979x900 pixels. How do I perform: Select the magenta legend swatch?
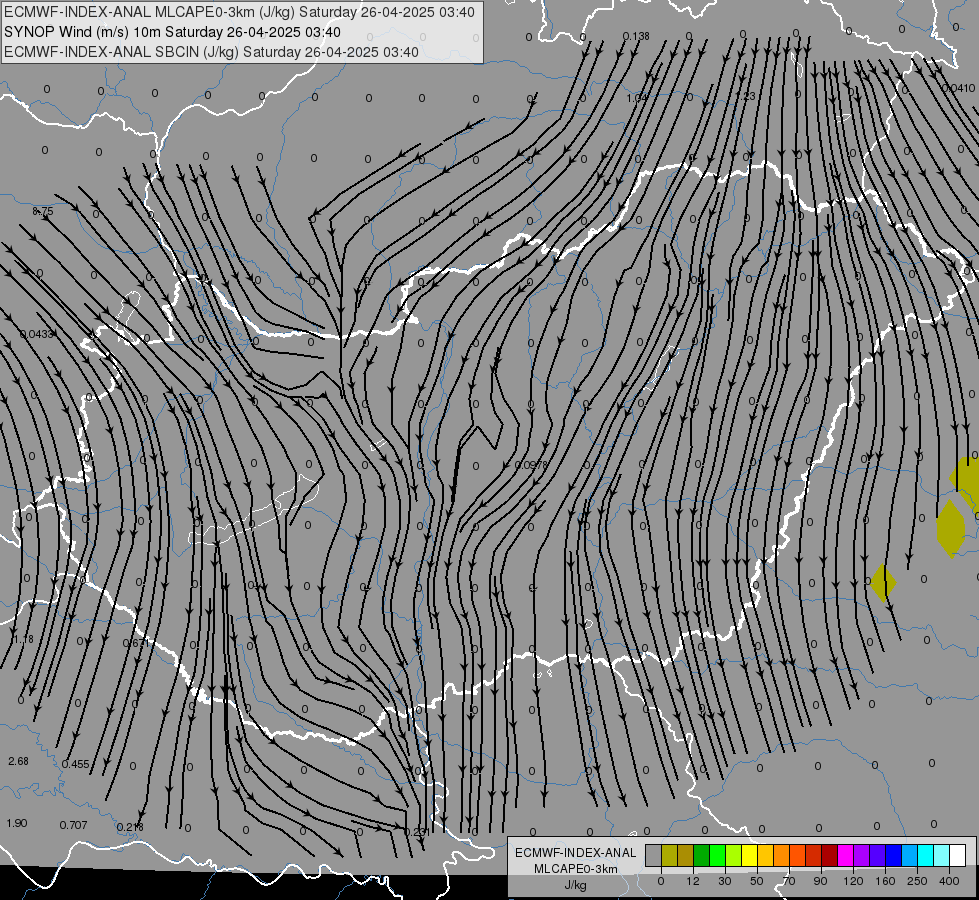pyautogui.click(x=846, y=855)
